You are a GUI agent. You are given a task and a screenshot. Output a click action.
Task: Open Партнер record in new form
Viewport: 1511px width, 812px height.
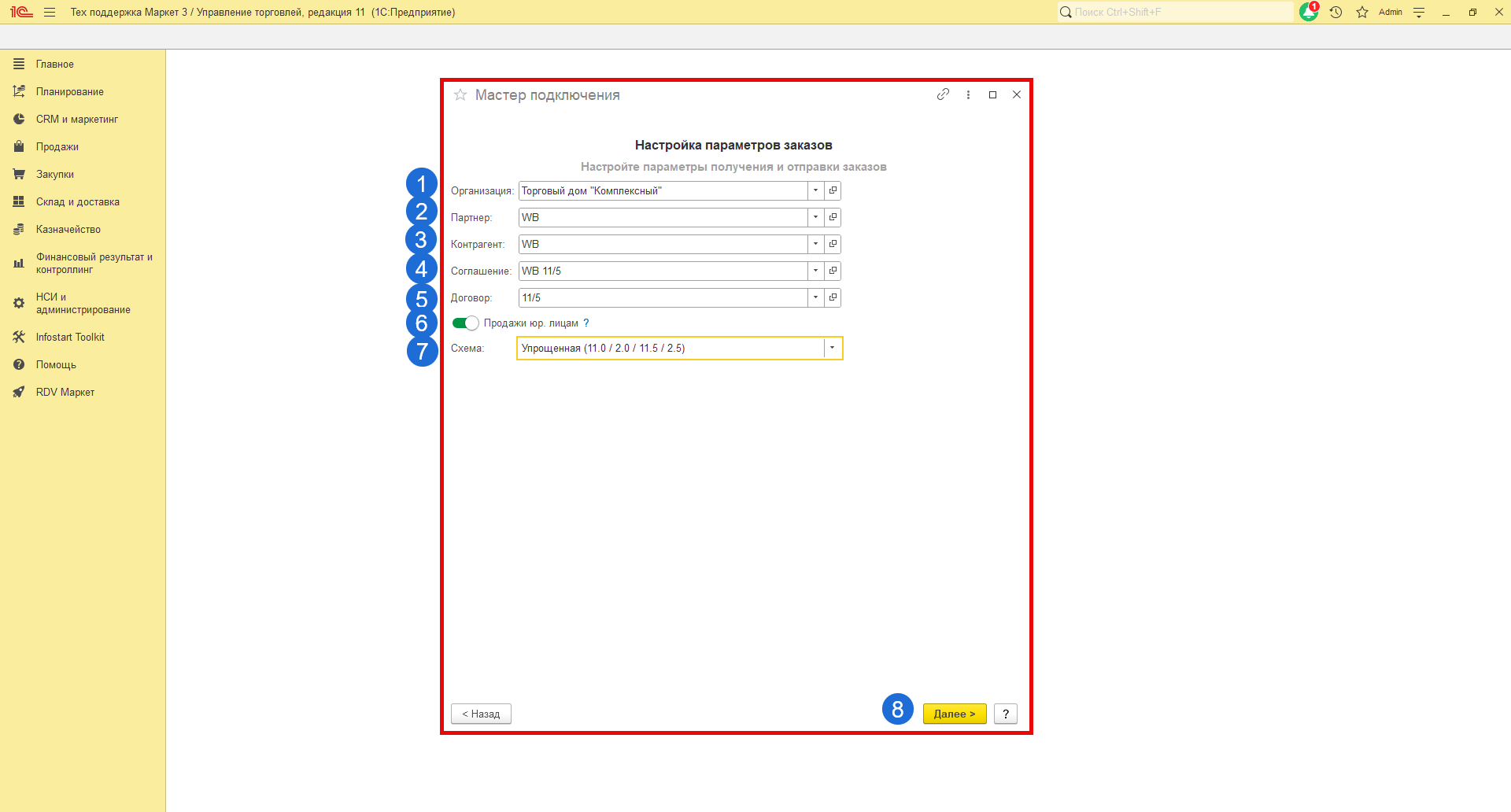(x=833, y=217)
